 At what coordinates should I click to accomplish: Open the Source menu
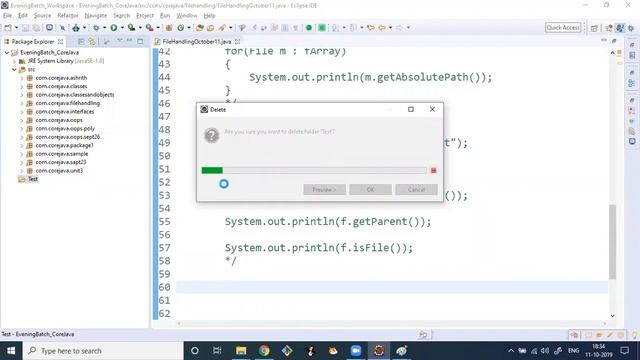[x=42, y=16]
